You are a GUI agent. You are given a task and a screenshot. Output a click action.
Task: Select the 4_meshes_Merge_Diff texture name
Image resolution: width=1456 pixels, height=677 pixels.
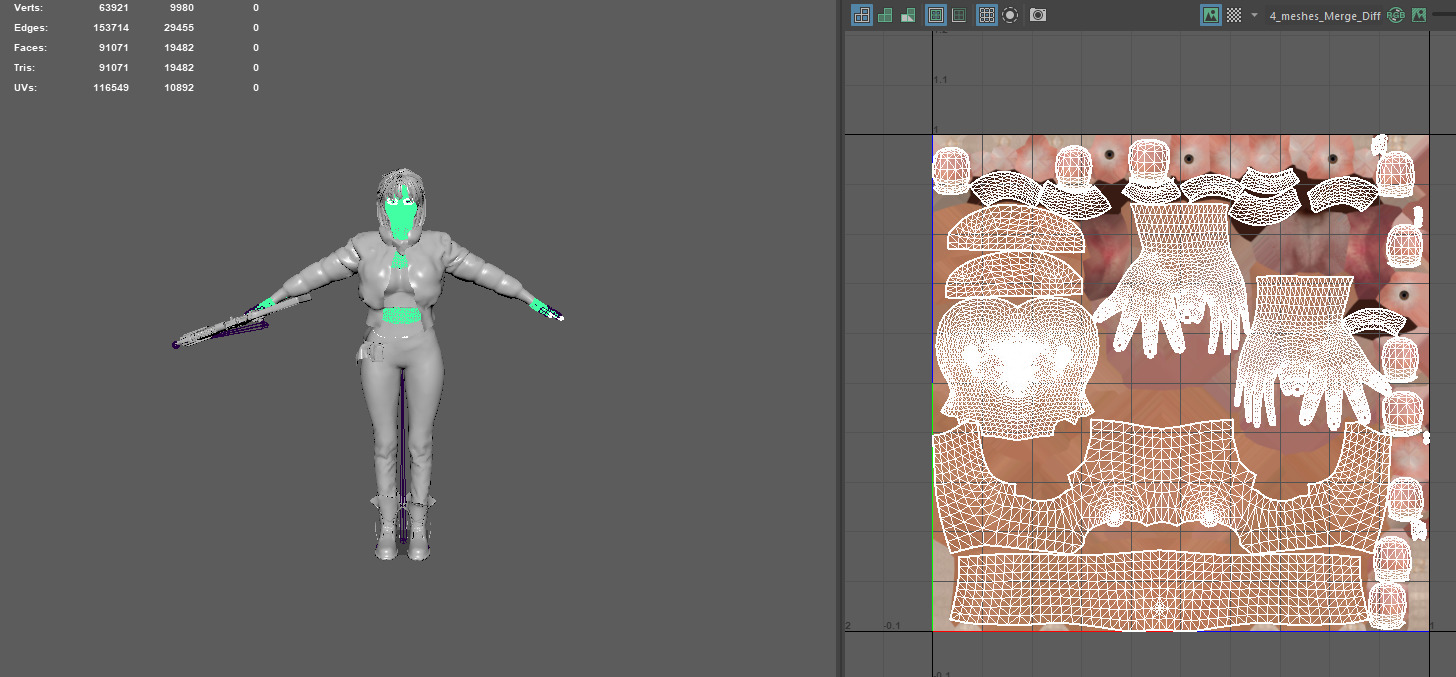pyautogui.click(x=1324, y=16)
